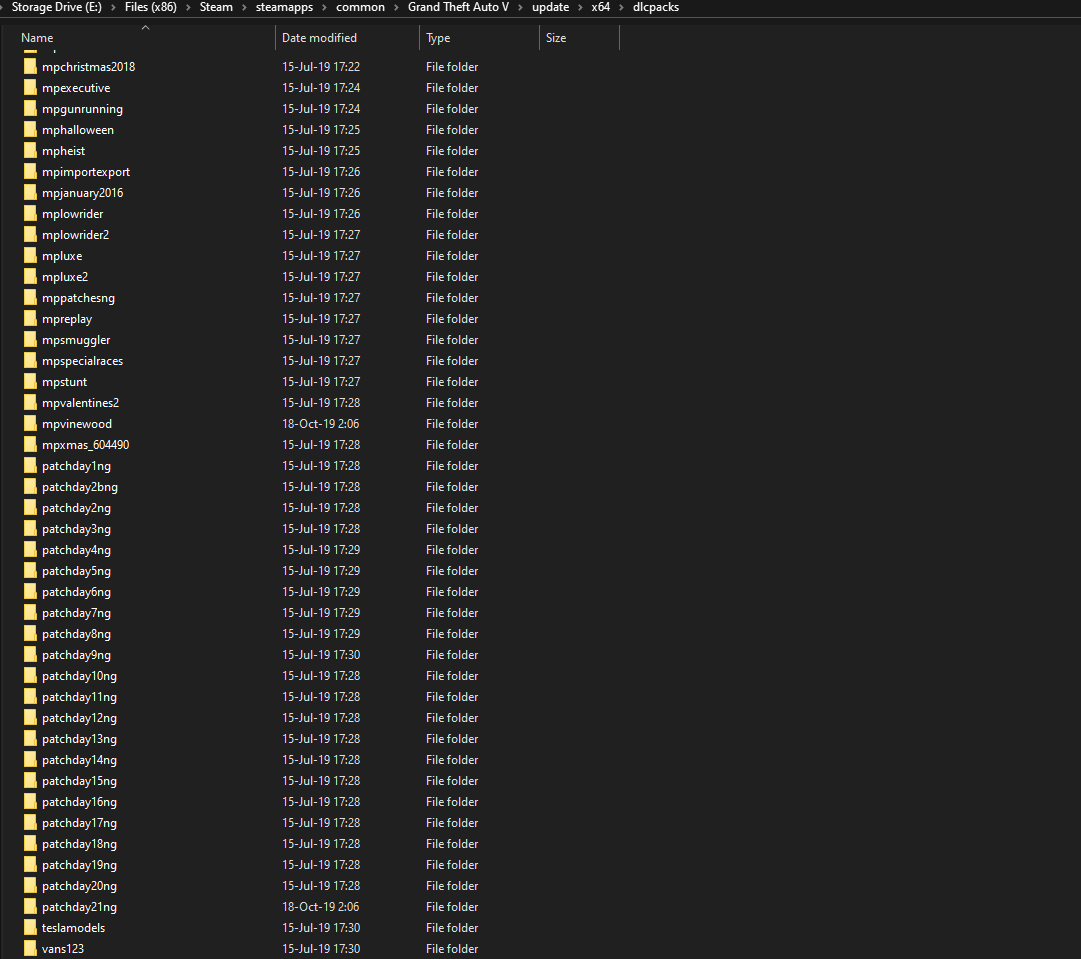Click the mpimportexport folder icon

[x=30, y=172]
